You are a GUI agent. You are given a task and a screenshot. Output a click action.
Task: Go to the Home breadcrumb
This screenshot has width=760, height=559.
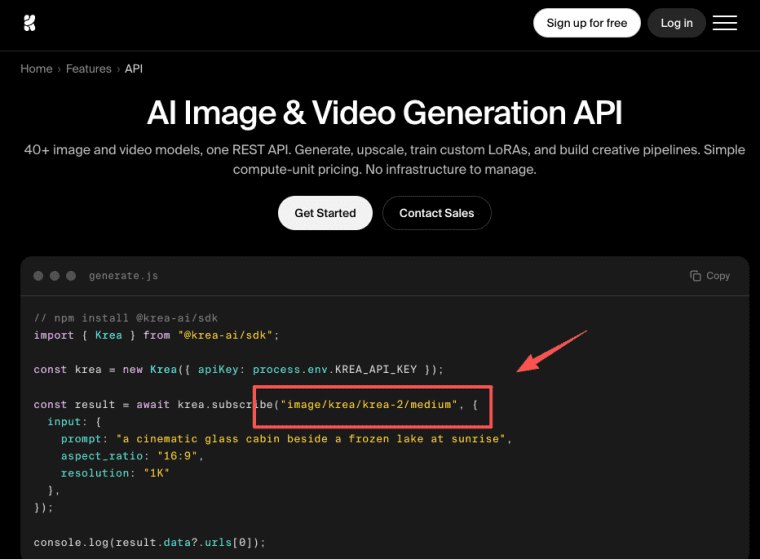[x=36, y=69]
